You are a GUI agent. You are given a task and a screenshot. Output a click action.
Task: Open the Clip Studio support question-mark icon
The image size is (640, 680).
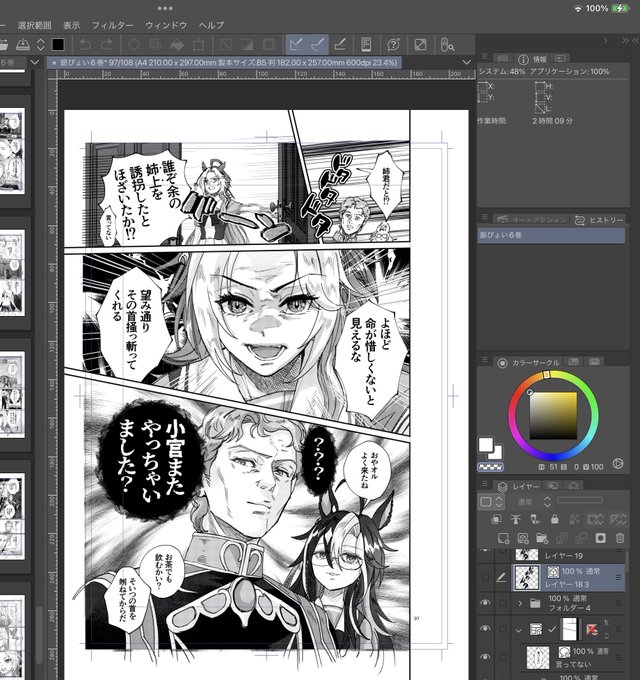coord(393,44)
